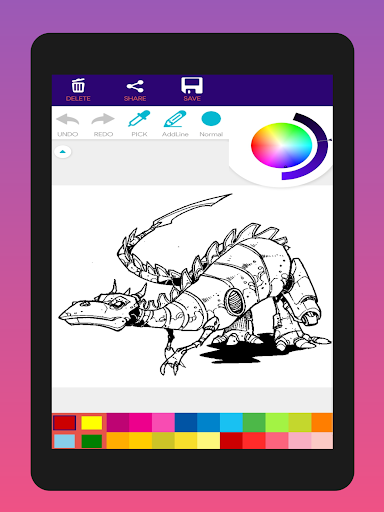This screenshot has width=384, height=512.
Task: Undo the last action
Action: coord(68,125)
